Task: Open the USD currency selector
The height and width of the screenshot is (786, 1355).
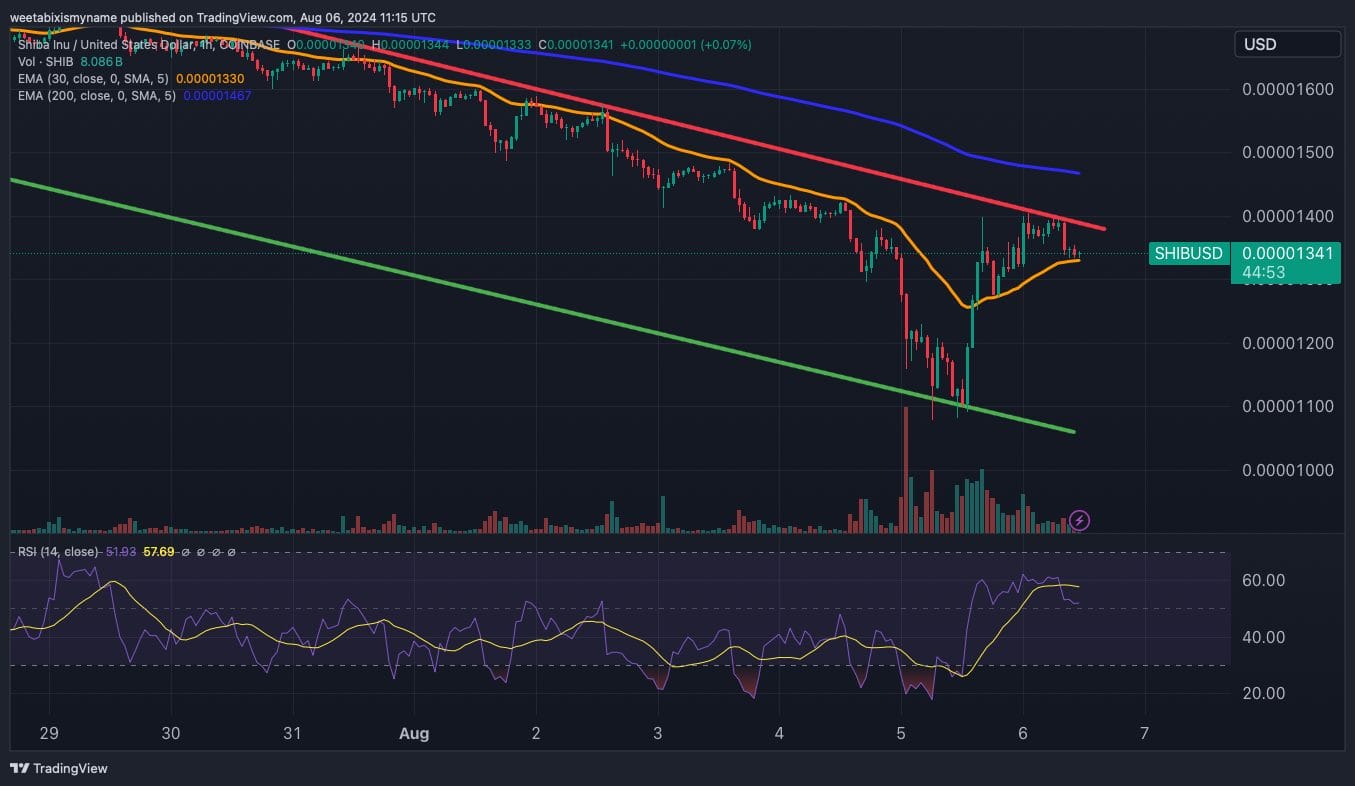Action: pyautogui.click(x=1288, y=44)
